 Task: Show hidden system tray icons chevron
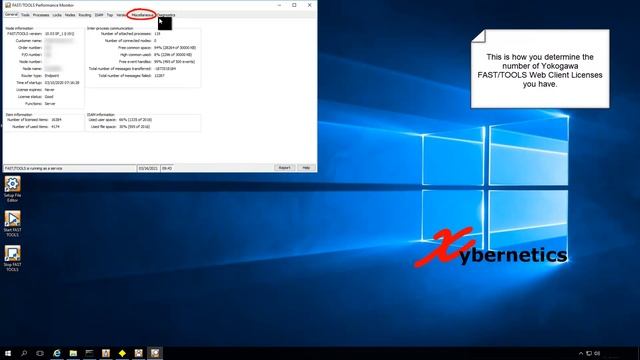pos(581,353)
